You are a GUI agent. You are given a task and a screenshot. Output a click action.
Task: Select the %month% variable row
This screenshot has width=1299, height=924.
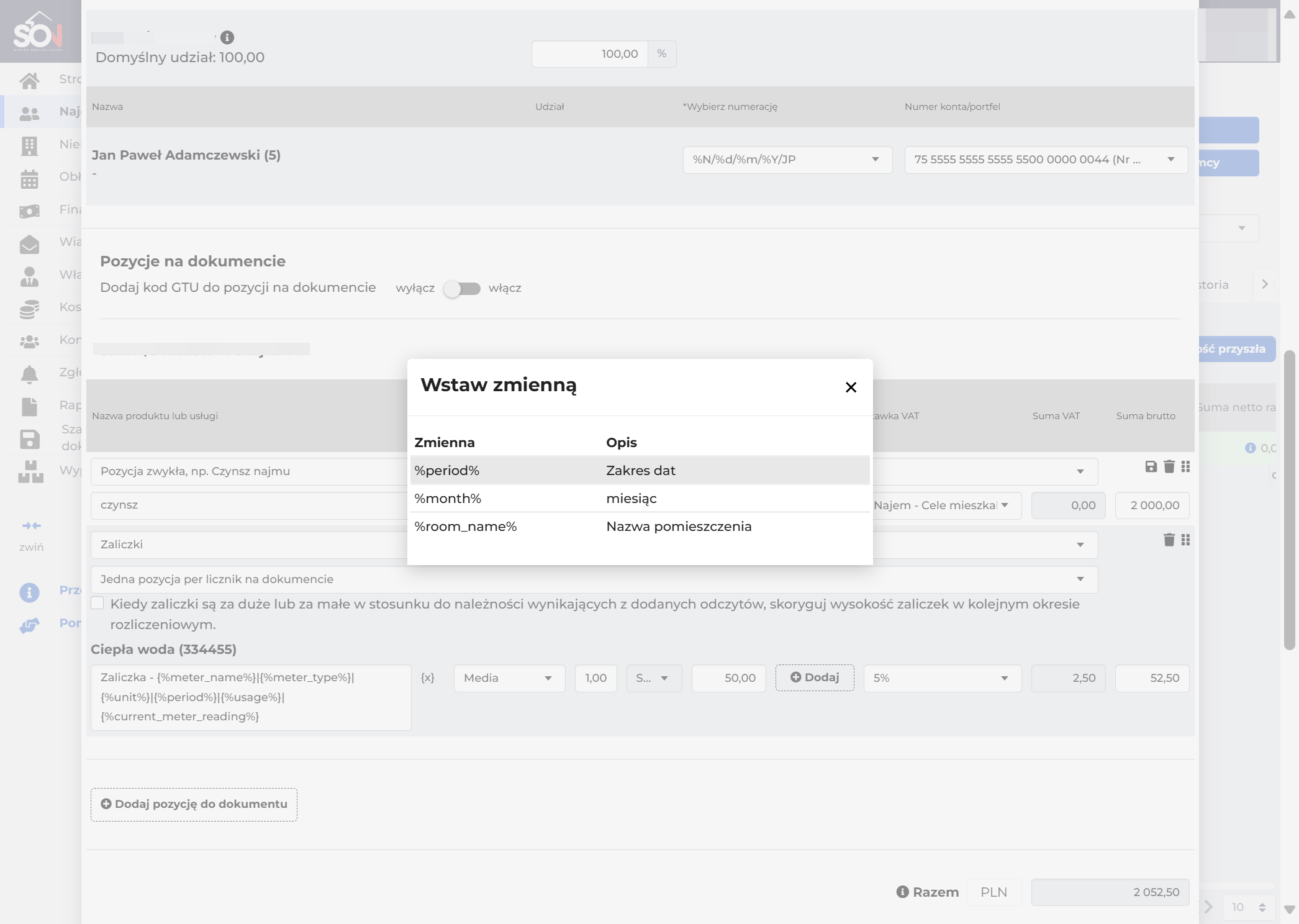point(640,498)
